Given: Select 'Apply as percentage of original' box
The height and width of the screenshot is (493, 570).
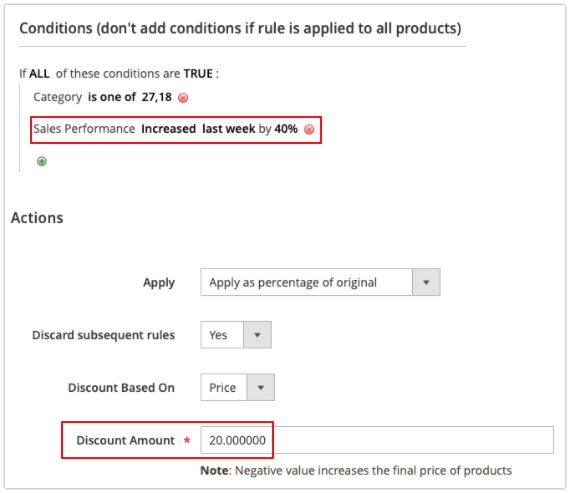Looking at the screenshot, I should 306,282.
